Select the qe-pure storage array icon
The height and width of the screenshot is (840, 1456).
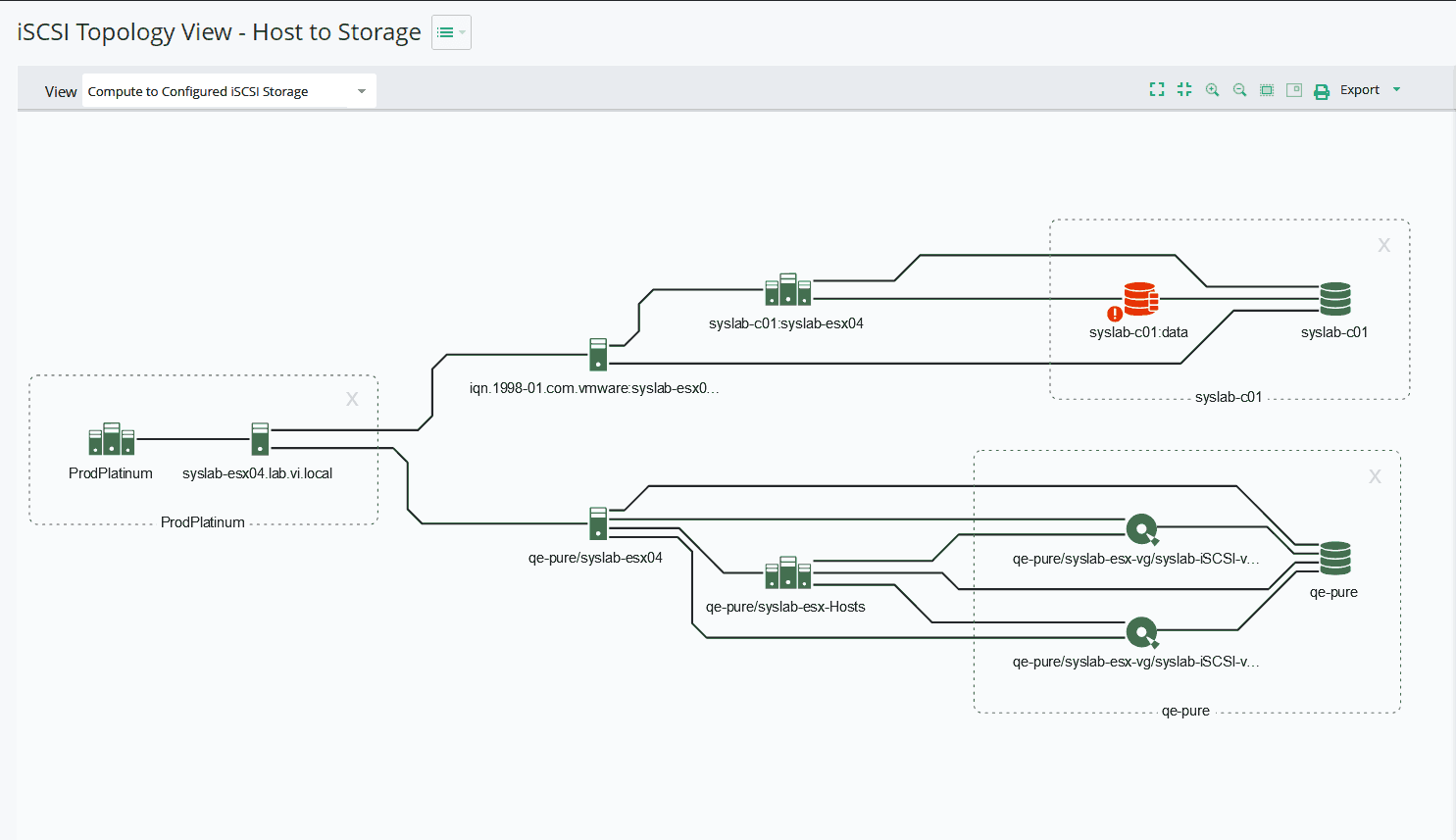coord(1335,559)
